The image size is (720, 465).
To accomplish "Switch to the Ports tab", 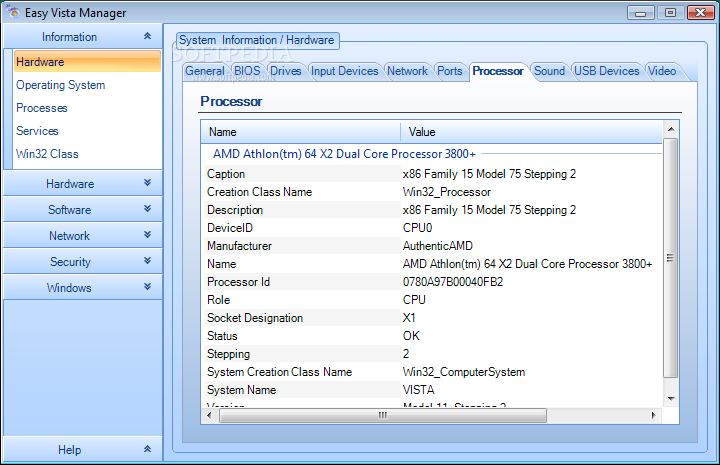I will [450, 71].
